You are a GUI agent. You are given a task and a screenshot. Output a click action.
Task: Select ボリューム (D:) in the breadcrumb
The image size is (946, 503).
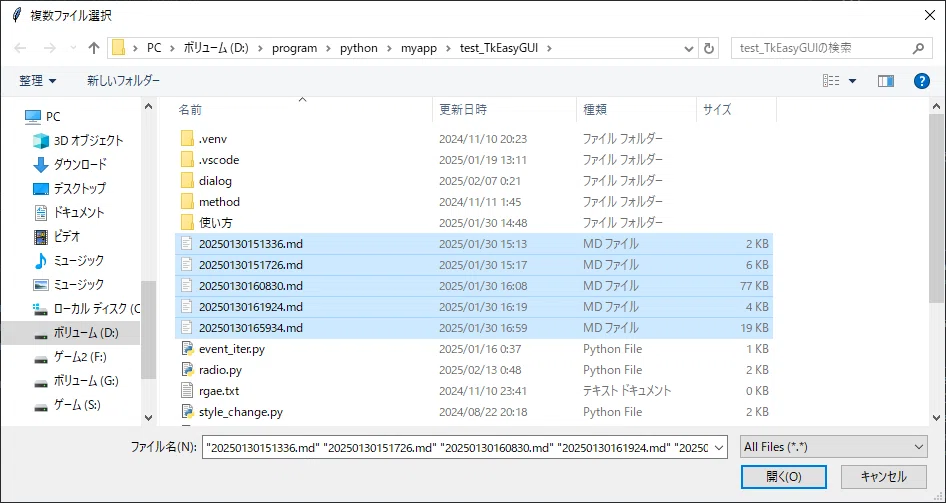pos(216,49)
